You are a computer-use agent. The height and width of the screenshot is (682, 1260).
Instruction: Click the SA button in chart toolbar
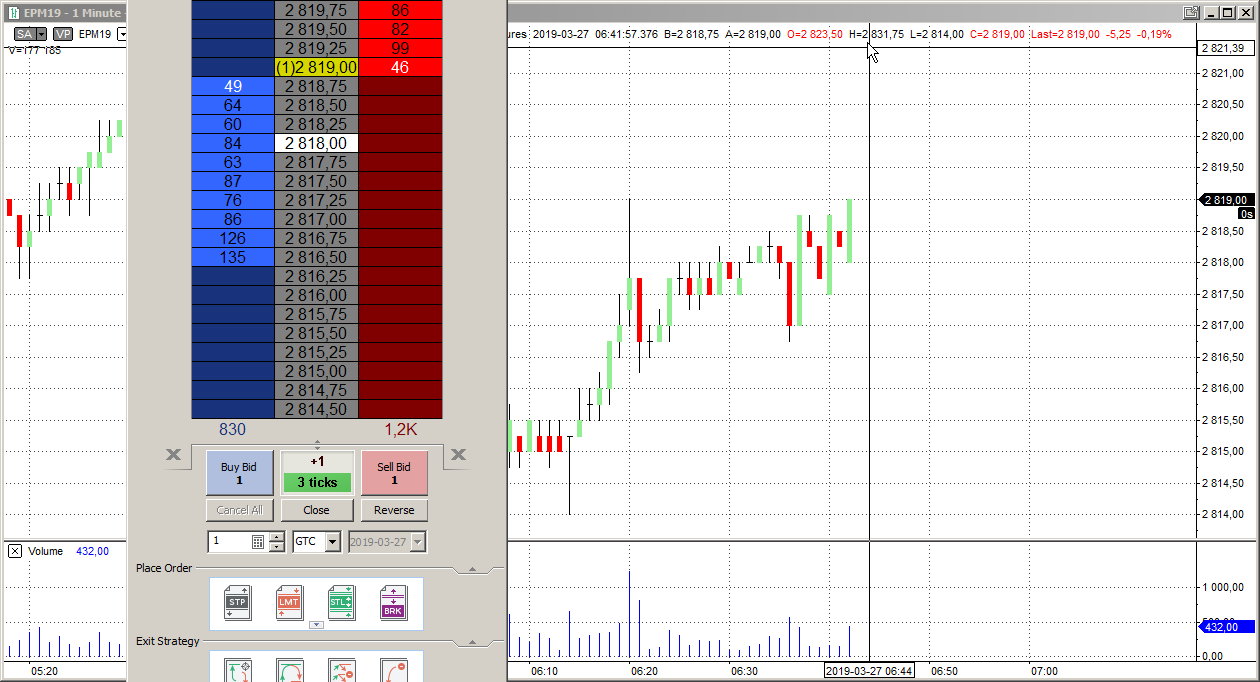point(25,34)
